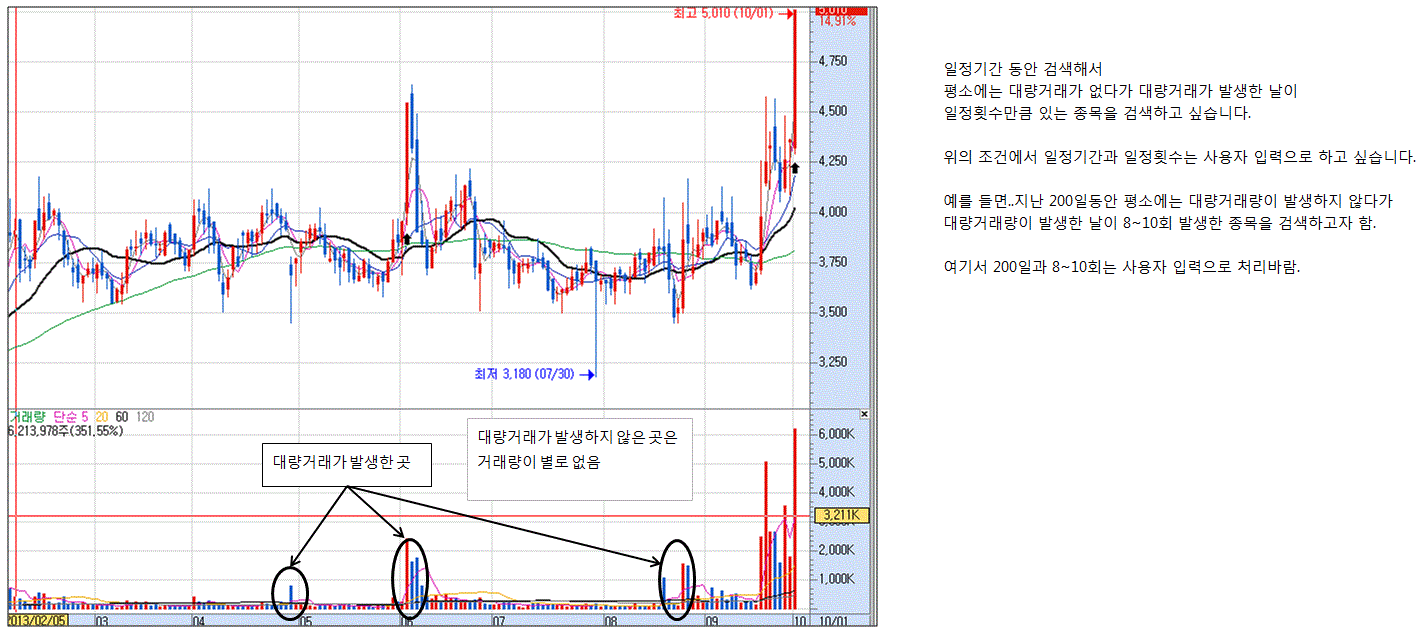The height and width of the screenshot is (628, 1421).
Task: Close the volume indicator panel
Action: click(x=865, y=413)
